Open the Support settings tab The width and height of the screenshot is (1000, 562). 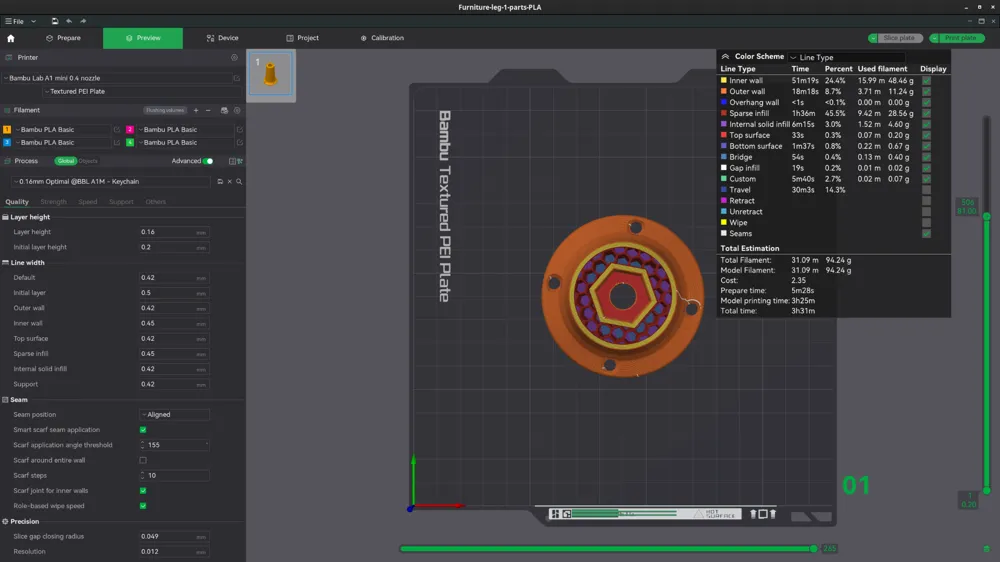click(121, 202)
